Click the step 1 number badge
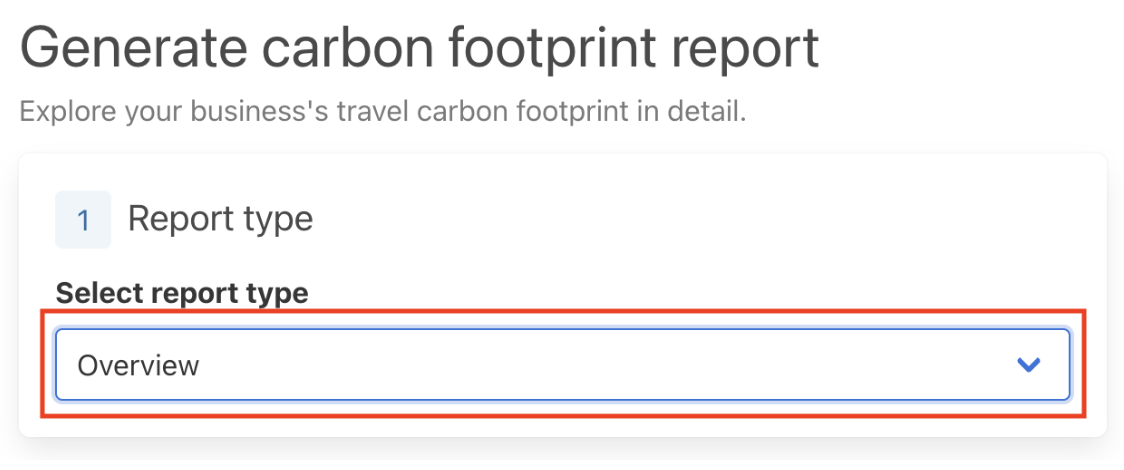The image size is (1124, 470). pyautogui.click(x=83, y=219)
